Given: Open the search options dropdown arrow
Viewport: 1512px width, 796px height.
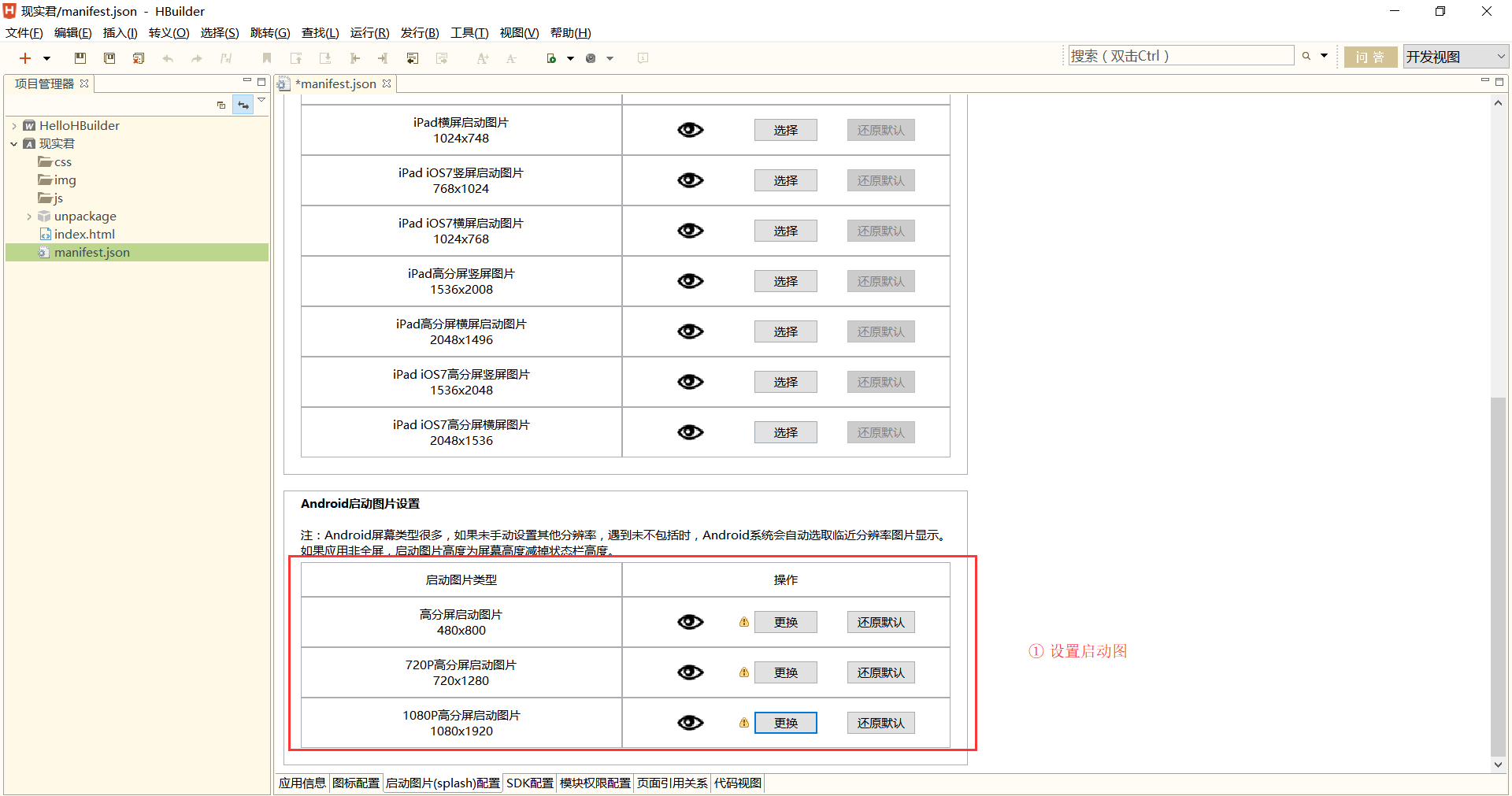Looking at the screenshot, I should [1324, 56].
